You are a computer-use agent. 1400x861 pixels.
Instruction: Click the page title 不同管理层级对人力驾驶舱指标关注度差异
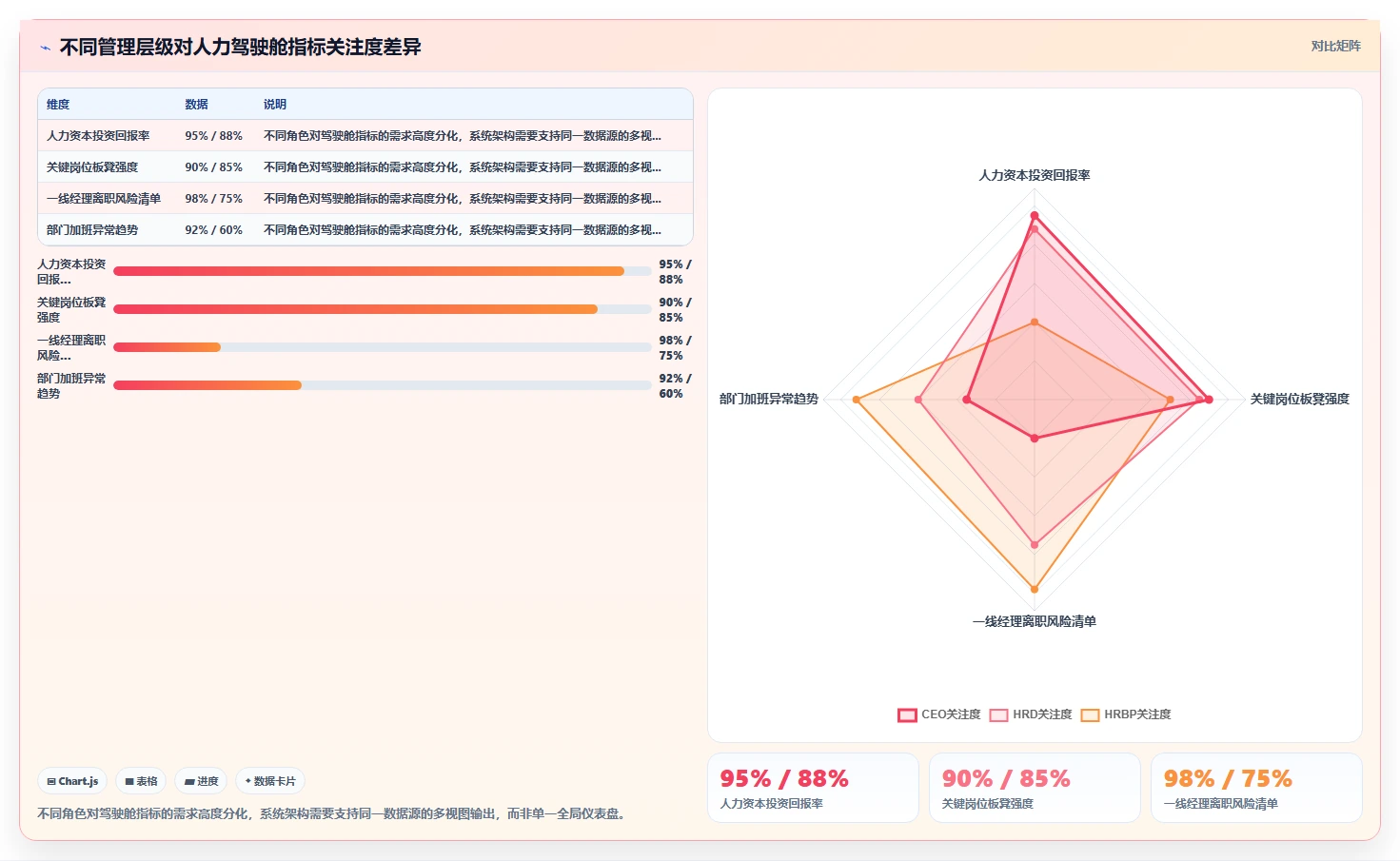(x=240, y=48)
